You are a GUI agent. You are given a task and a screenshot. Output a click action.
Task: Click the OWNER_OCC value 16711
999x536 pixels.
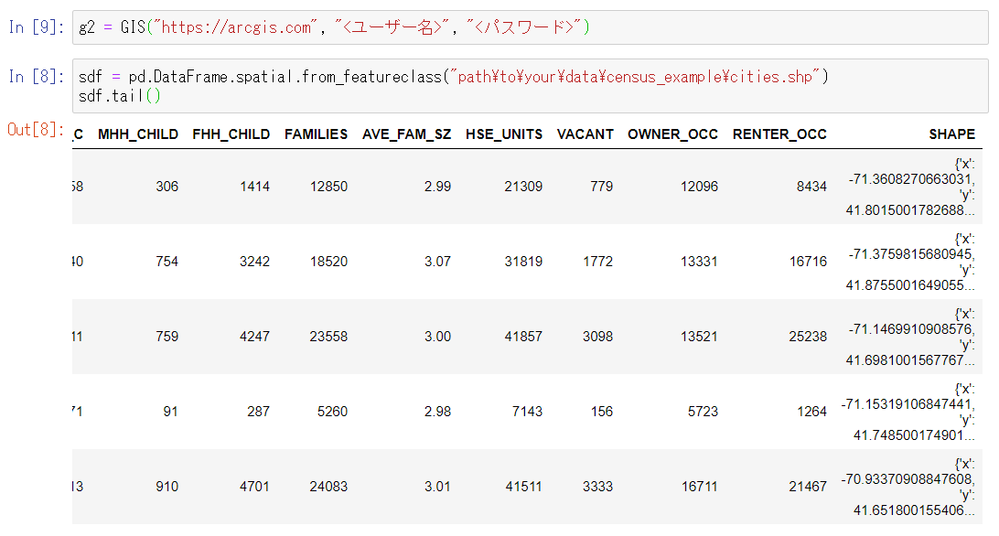pyautogui.click(x=698, y=486)
